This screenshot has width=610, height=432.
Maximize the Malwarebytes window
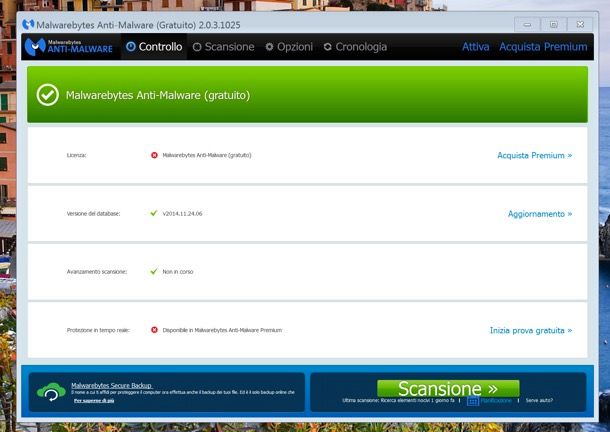click(x=554, y=25)
